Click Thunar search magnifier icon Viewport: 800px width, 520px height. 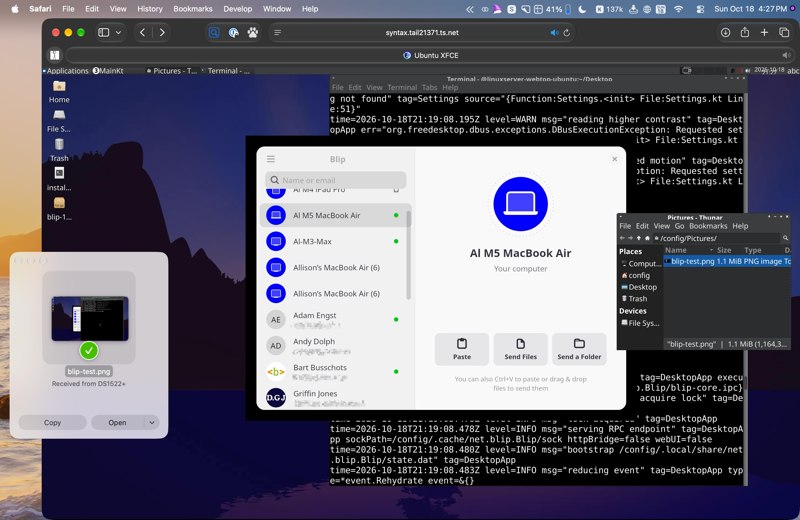pos(785,238)
